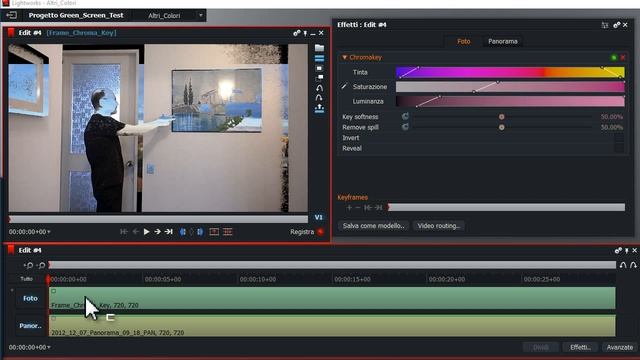Toggle the Invert checkbox
This screenshot has height=360, width=640.
click(x=619, y=138)
